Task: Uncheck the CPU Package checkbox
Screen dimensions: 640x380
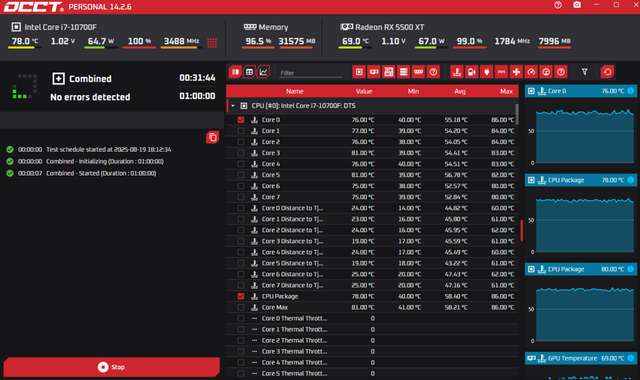Action: coord(241,296)
